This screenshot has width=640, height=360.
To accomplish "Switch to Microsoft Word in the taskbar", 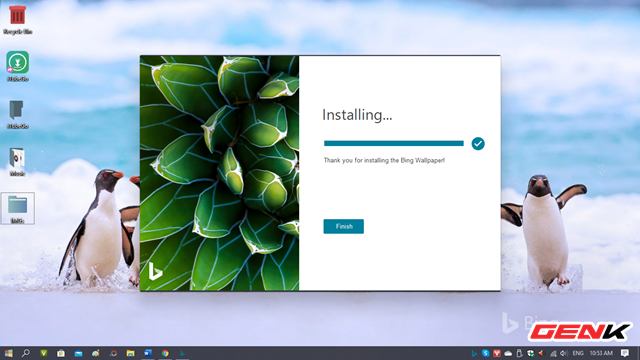I will 148,353.
